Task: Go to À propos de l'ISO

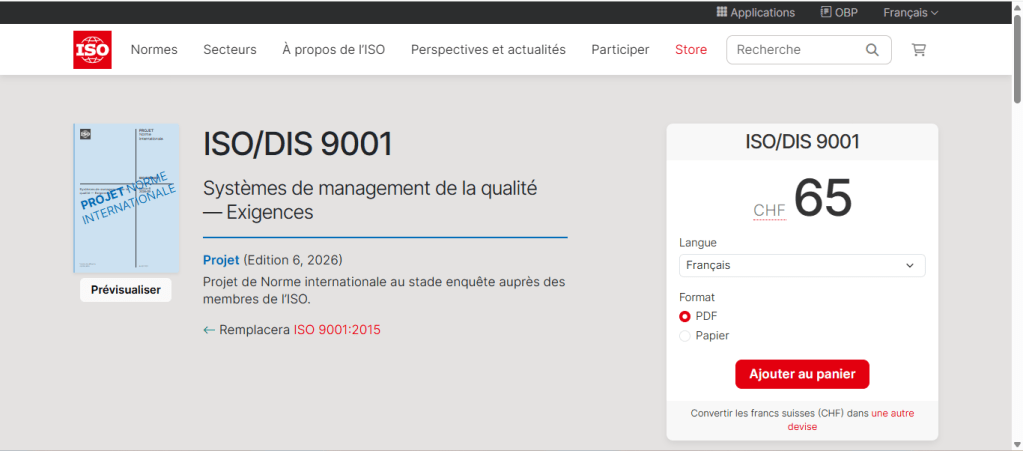Action: click(333, 50)
